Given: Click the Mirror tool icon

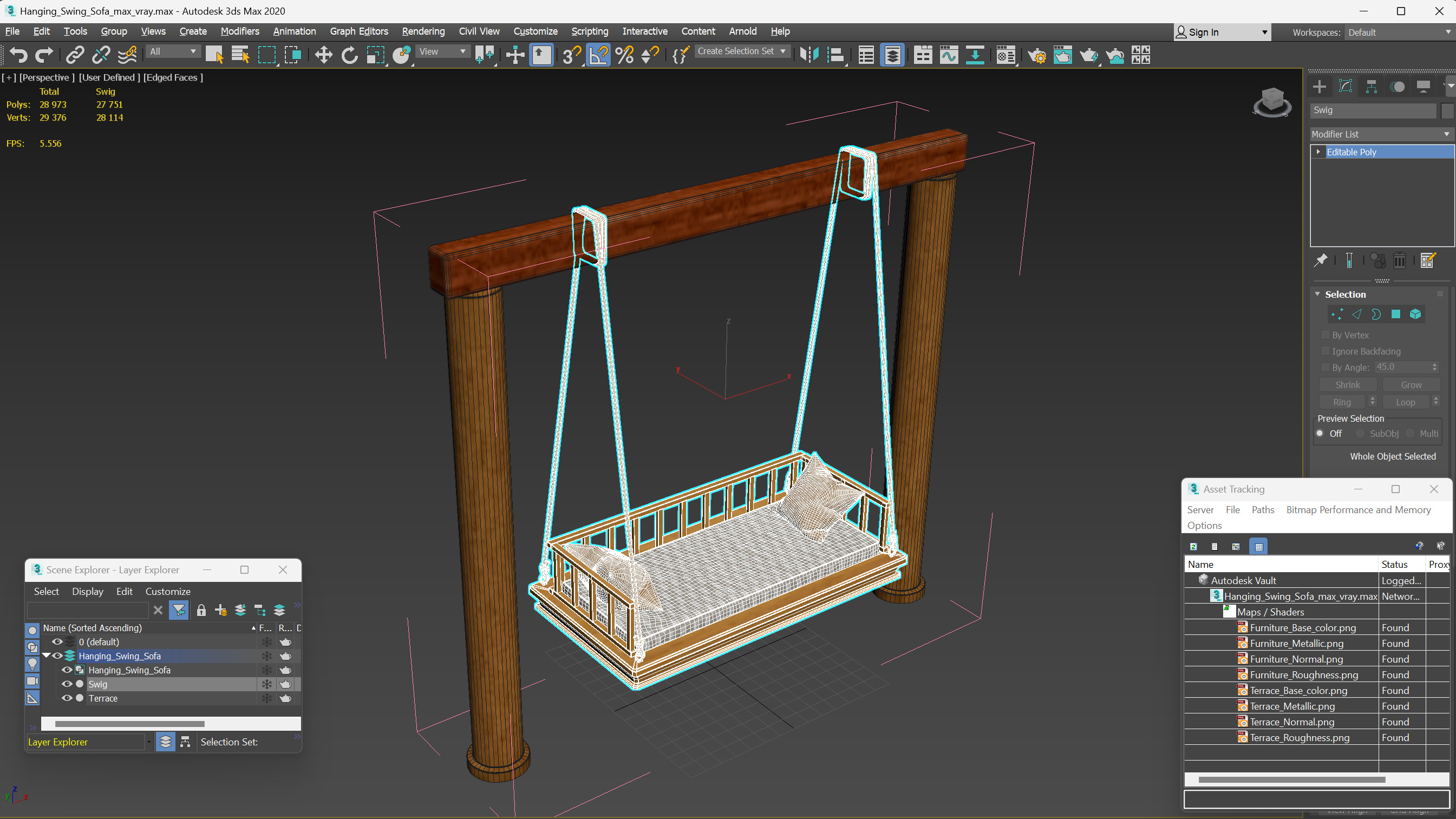Looking at the screenshot, I should click(809, 55).
